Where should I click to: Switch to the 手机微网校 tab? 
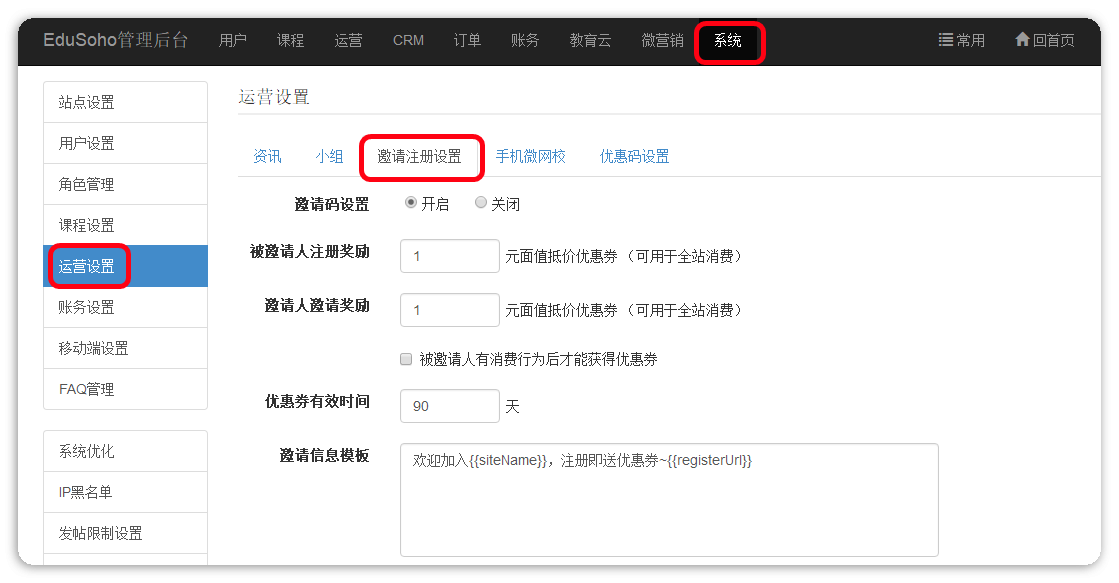530,156
